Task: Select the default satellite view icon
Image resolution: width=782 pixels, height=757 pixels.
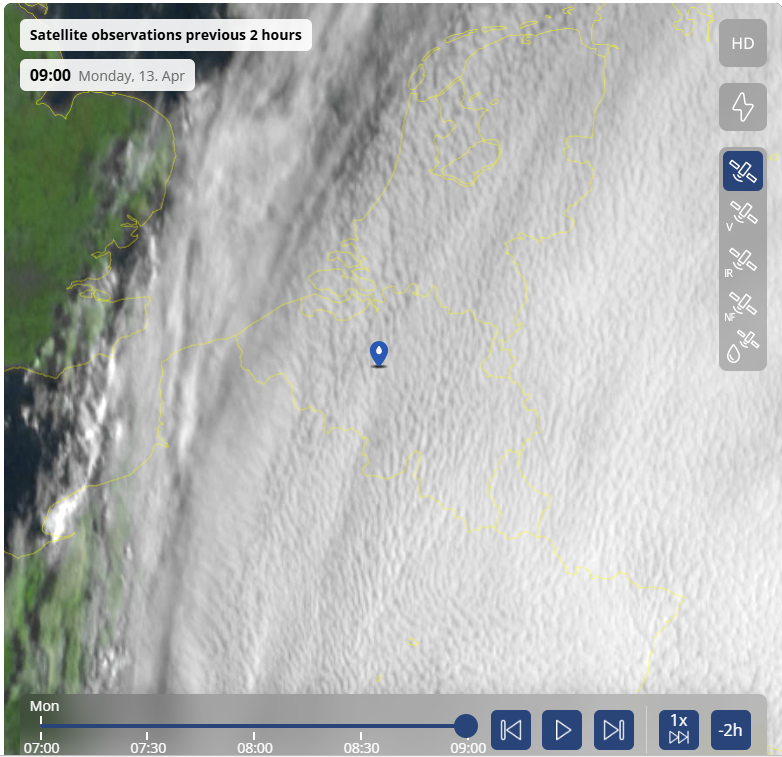Action: pyautogui.click(x=742, y=171)
